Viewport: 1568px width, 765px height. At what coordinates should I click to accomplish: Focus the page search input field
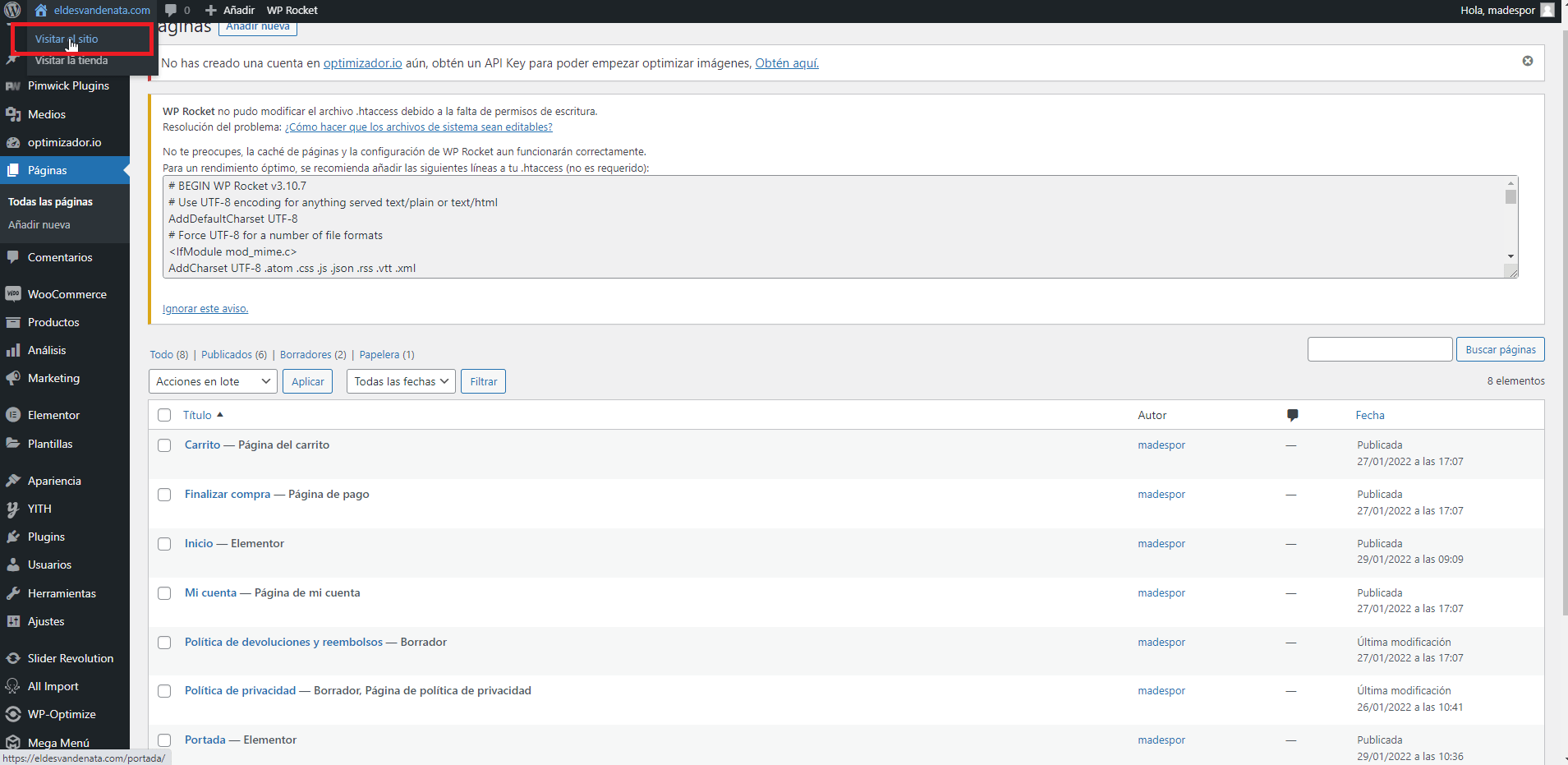(x=1380, y=349)
